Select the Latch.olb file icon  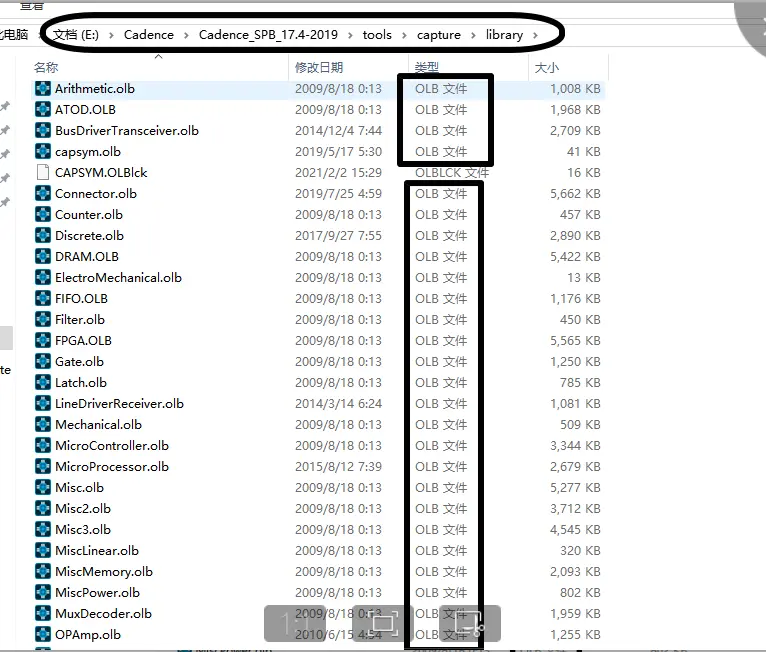(x=43, y=383)
